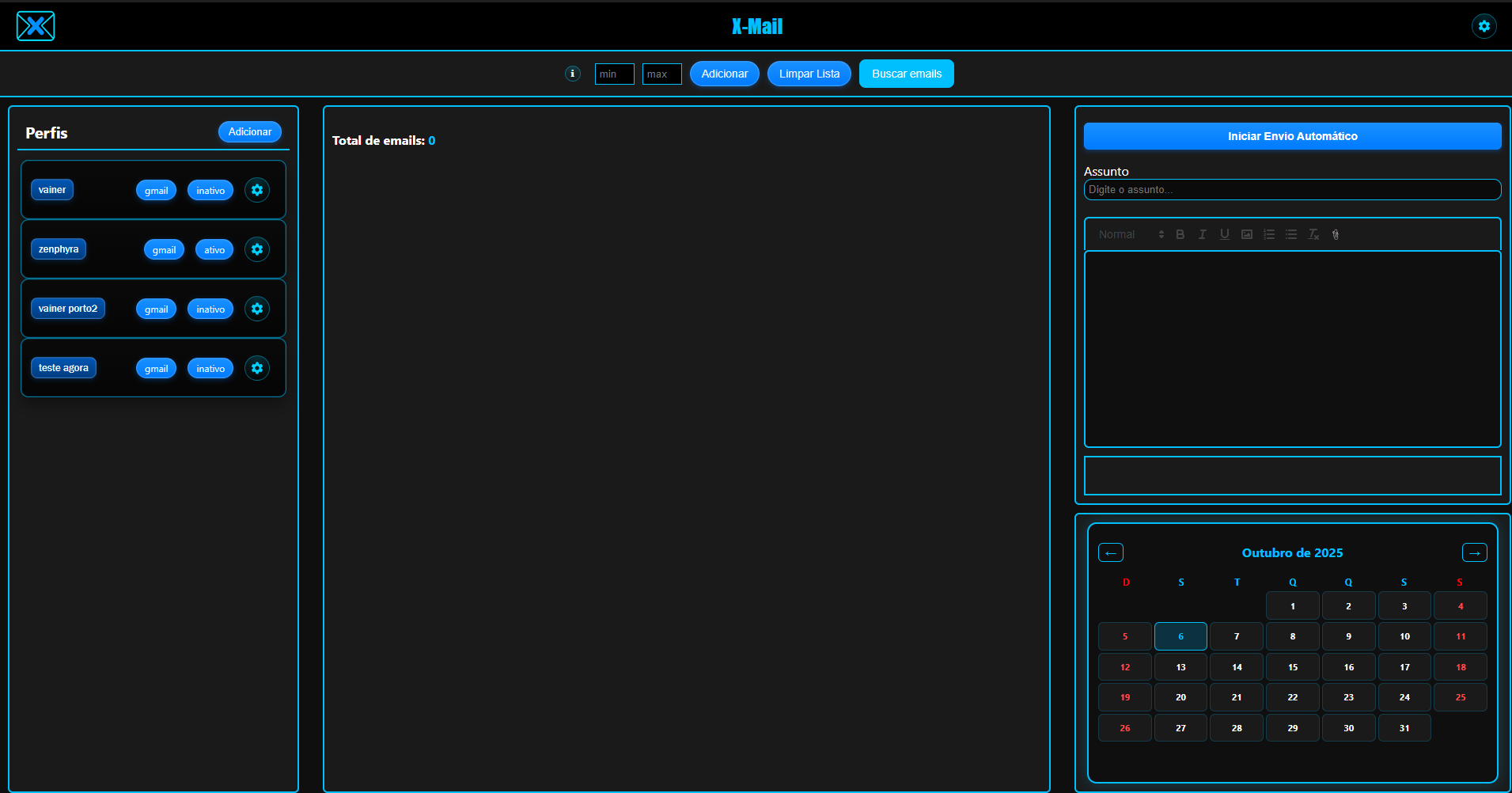Toggle italic formatting in the editor toolbar

1202,234
